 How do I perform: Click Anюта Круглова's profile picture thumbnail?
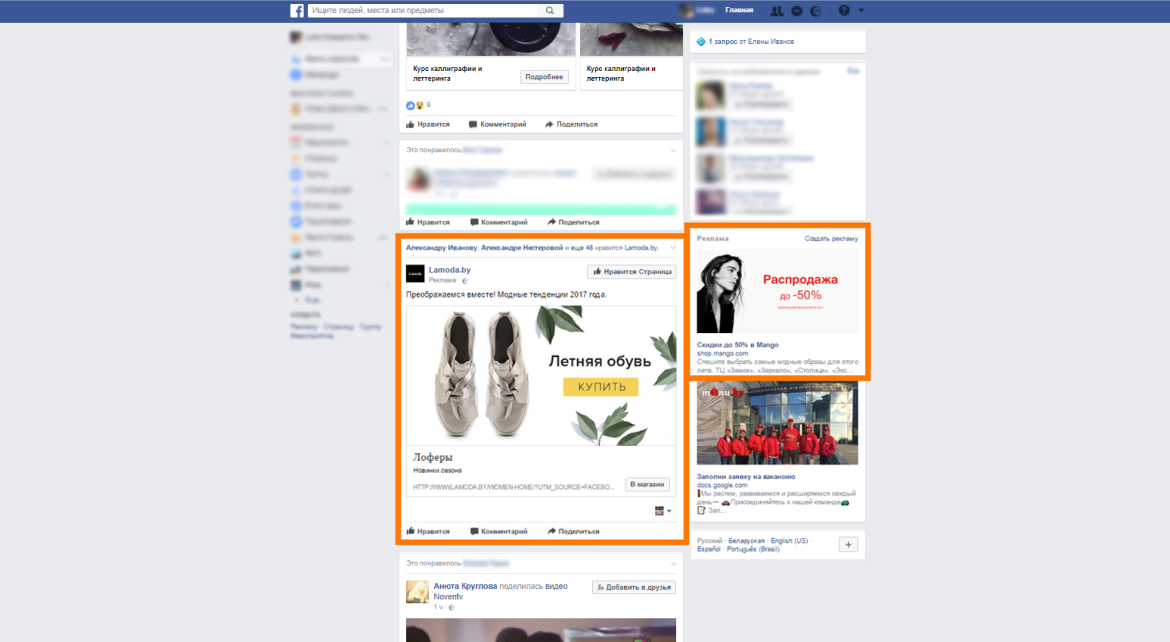(417, 592)
